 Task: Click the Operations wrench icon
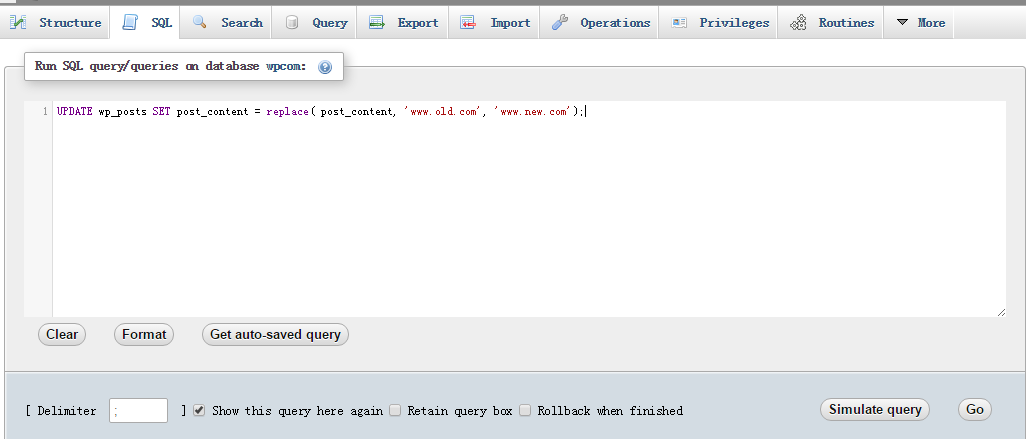click(560, 22)
